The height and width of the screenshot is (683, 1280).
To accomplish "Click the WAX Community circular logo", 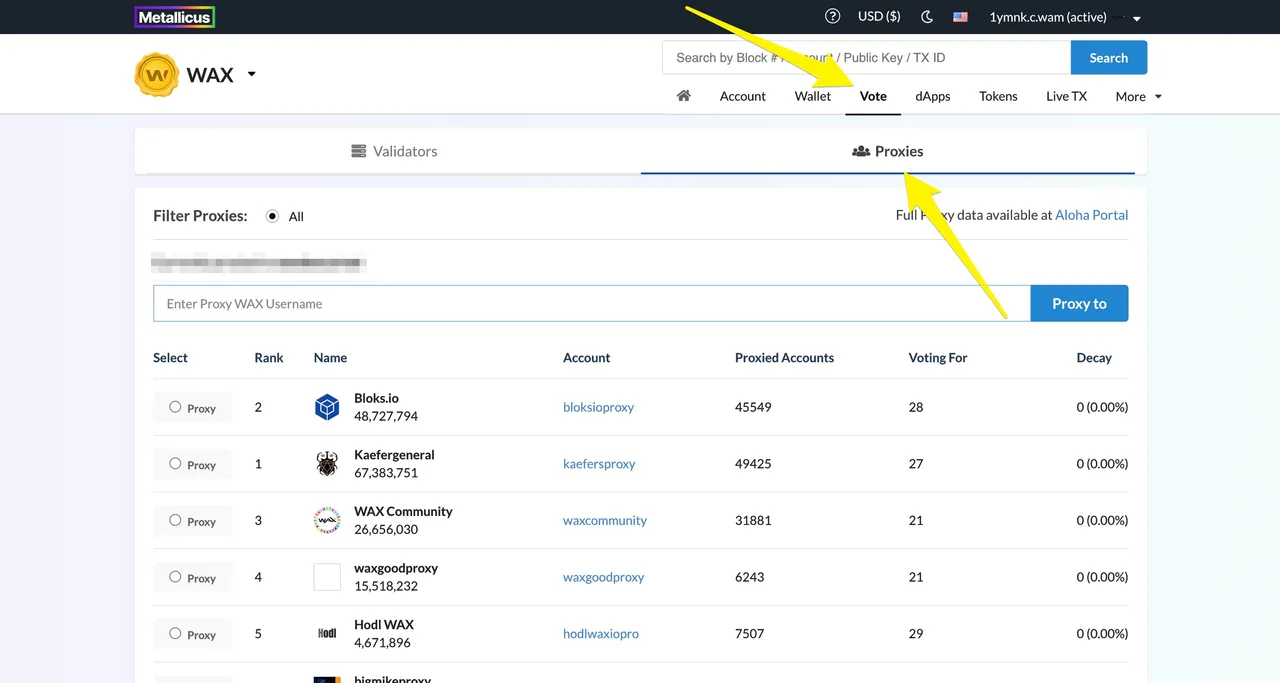I will (327, 520).
